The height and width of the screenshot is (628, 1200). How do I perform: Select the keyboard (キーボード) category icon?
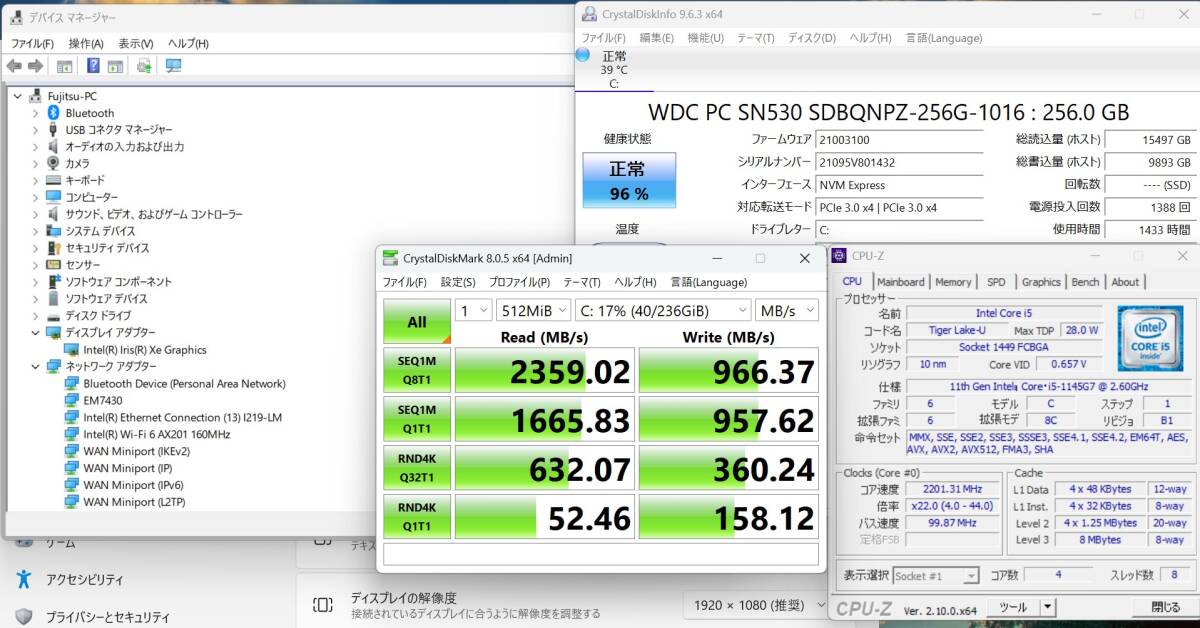[54, 180]
